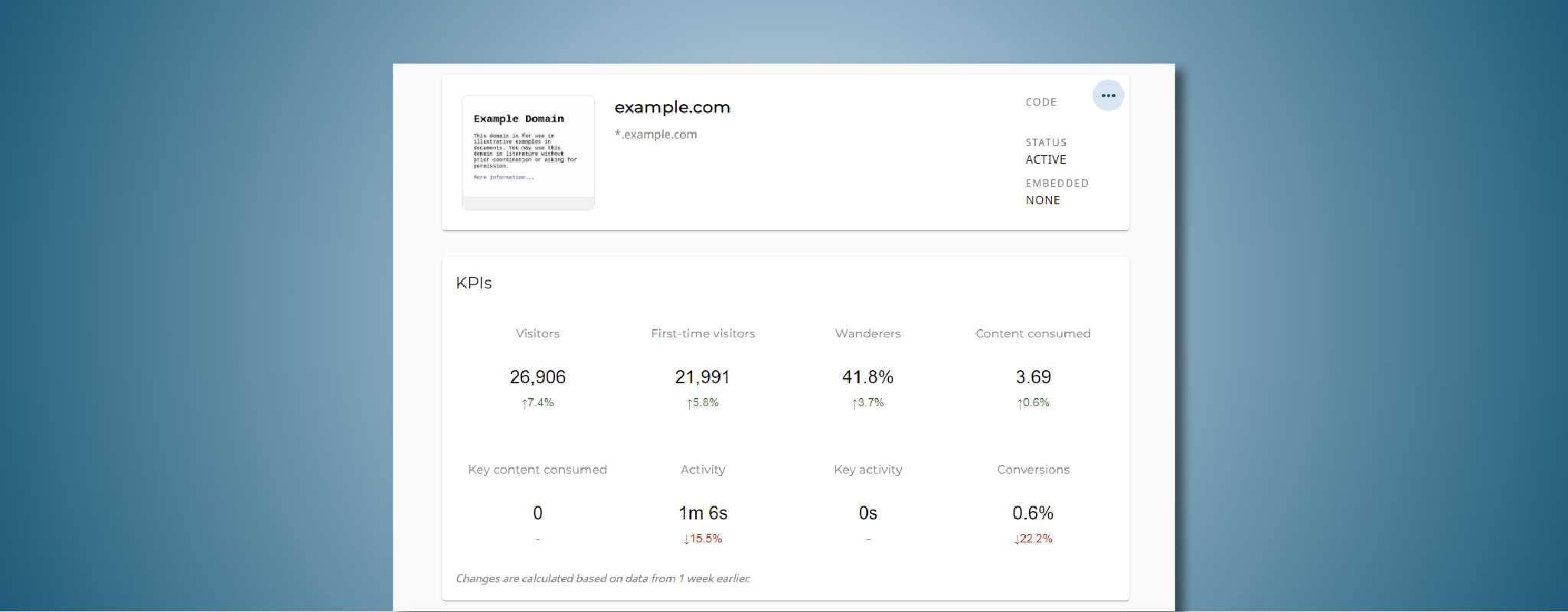The image size is (1568, 612).
Task: Select the Conversions value 0.6%
Action: coord(1033,513)
